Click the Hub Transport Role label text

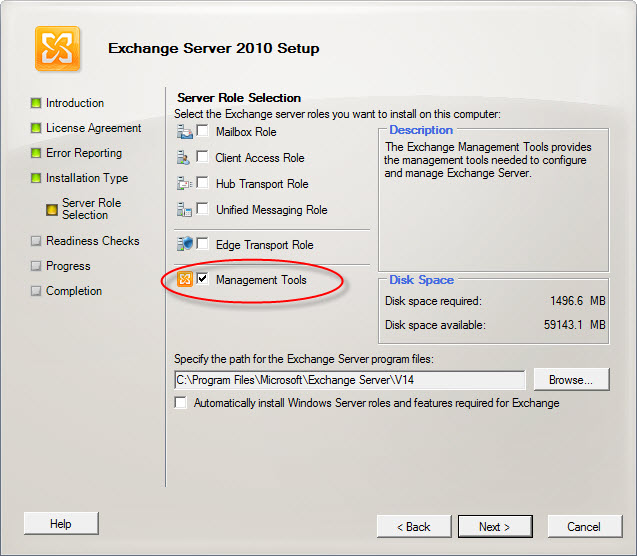point(262,184)
